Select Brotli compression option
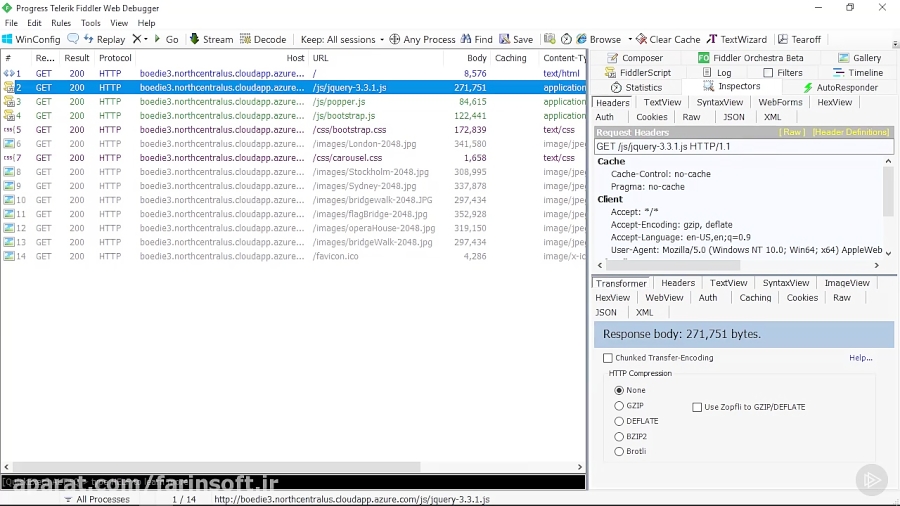 point(619,451)
